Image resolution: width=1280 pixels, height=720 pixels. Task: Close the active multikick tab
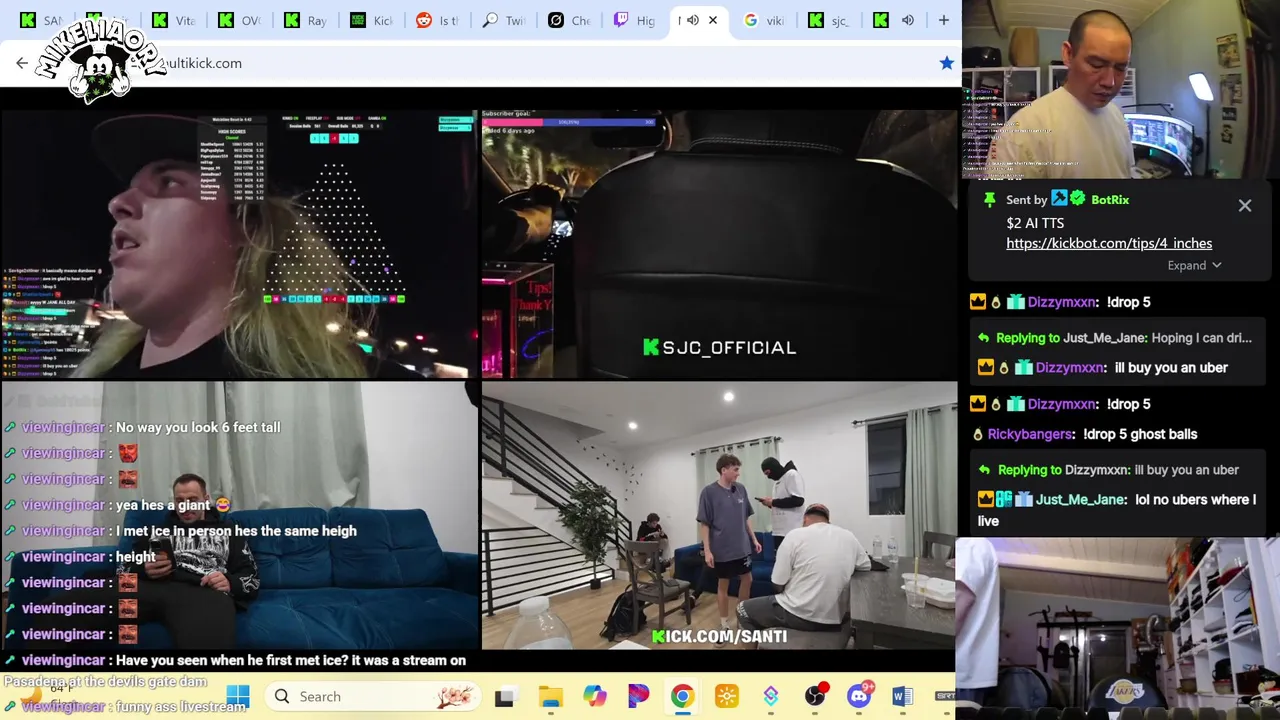coord(713,20)
